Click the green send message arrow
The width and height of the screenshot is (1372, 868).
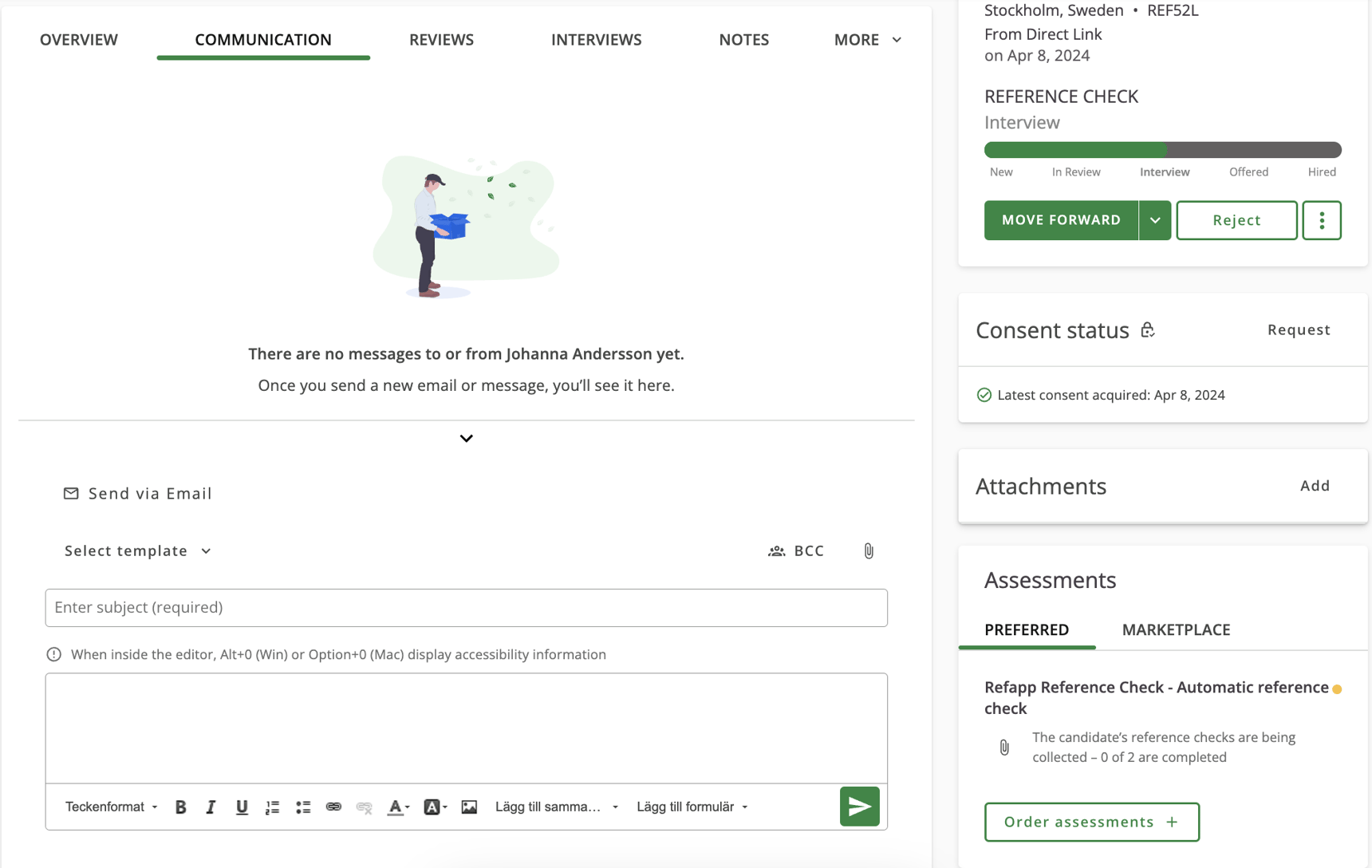tap(859, 807)
